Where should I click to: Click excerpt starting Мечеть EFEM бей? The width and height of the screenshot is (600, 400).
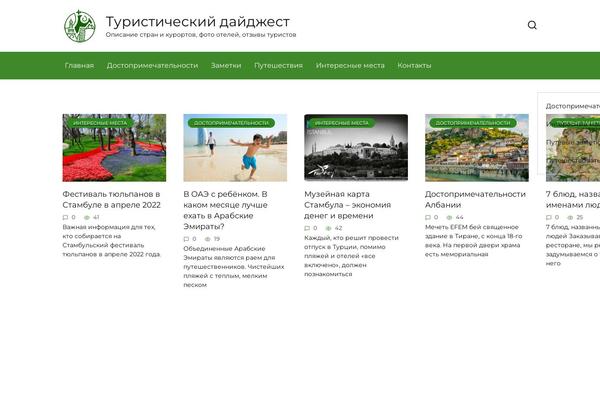[x=474, y=241]
